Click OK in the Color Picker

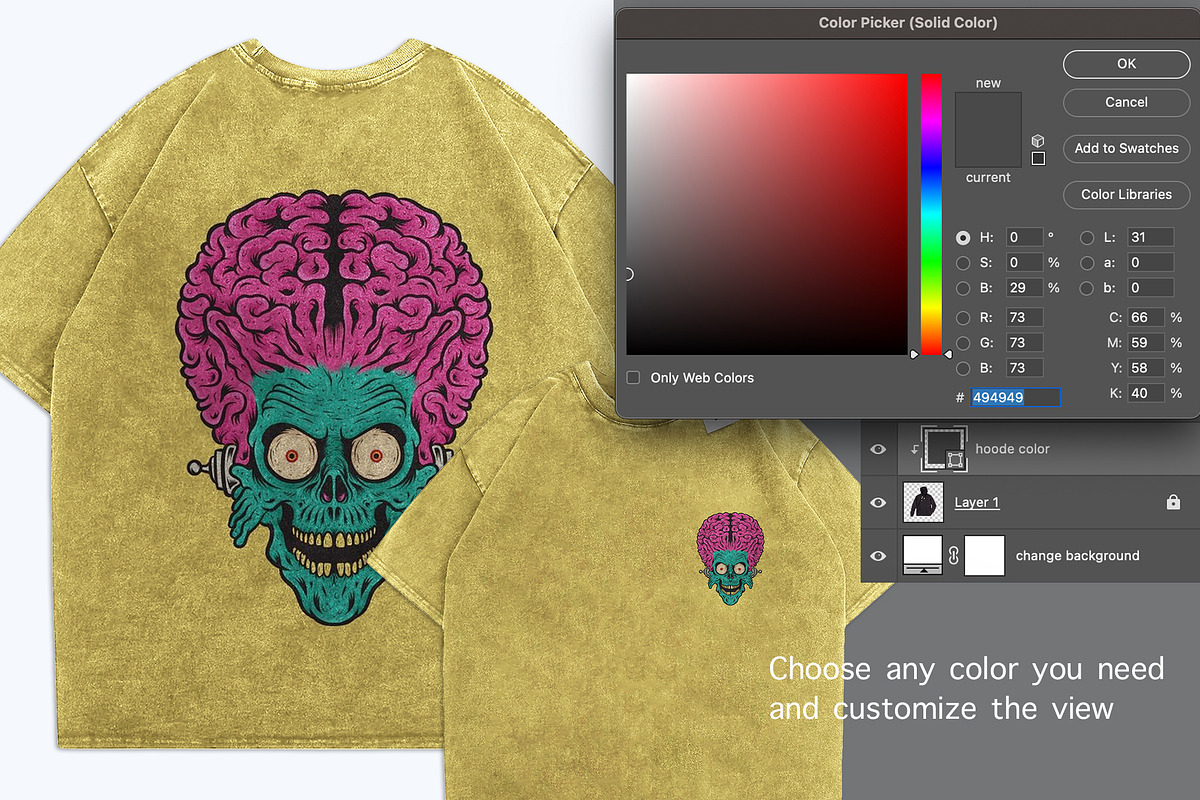click(x=1126, y=64)
